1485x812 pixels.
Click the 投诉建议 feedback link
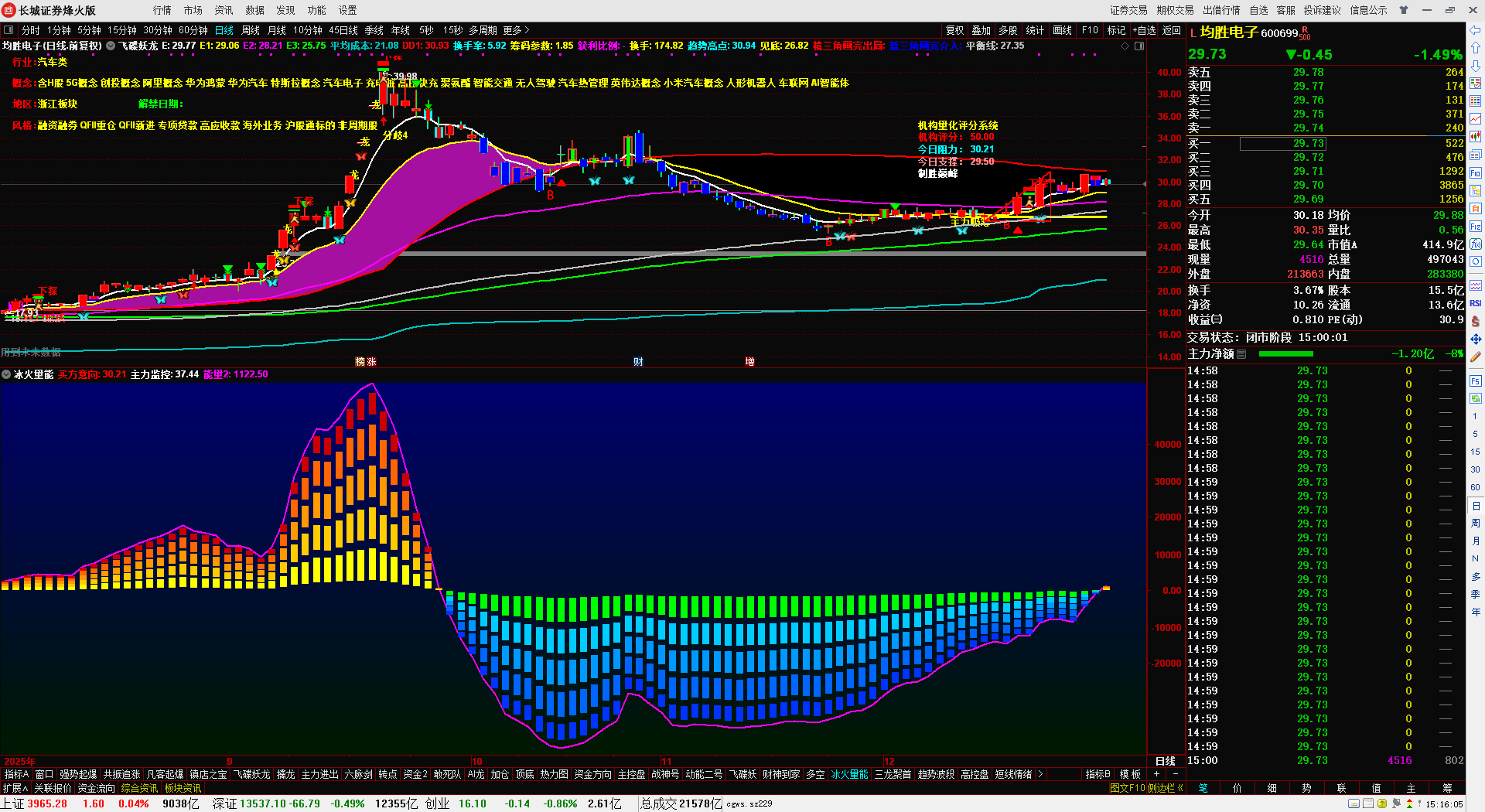pyautogui.click(x=1323, y=10)
